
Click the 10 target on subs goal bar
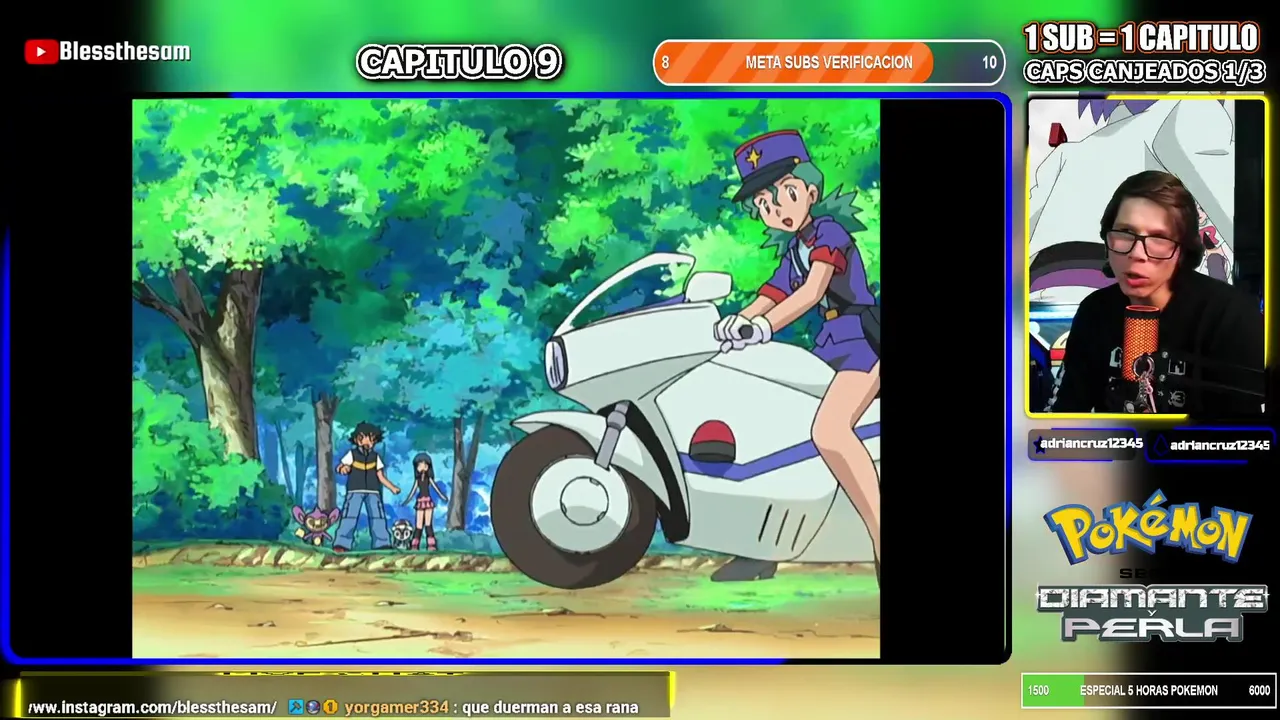point(989,62)
